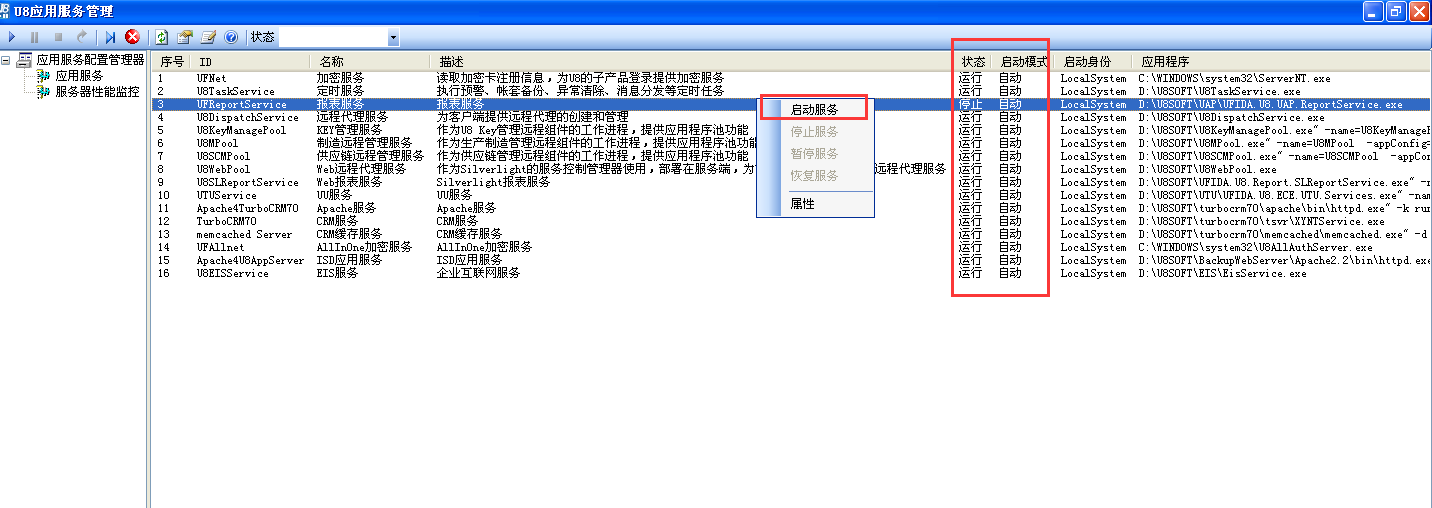Click the Silverlight报表服务 description cell
Screen dimensions: 1432x508
pyautogui.click(x=493, y=182)
